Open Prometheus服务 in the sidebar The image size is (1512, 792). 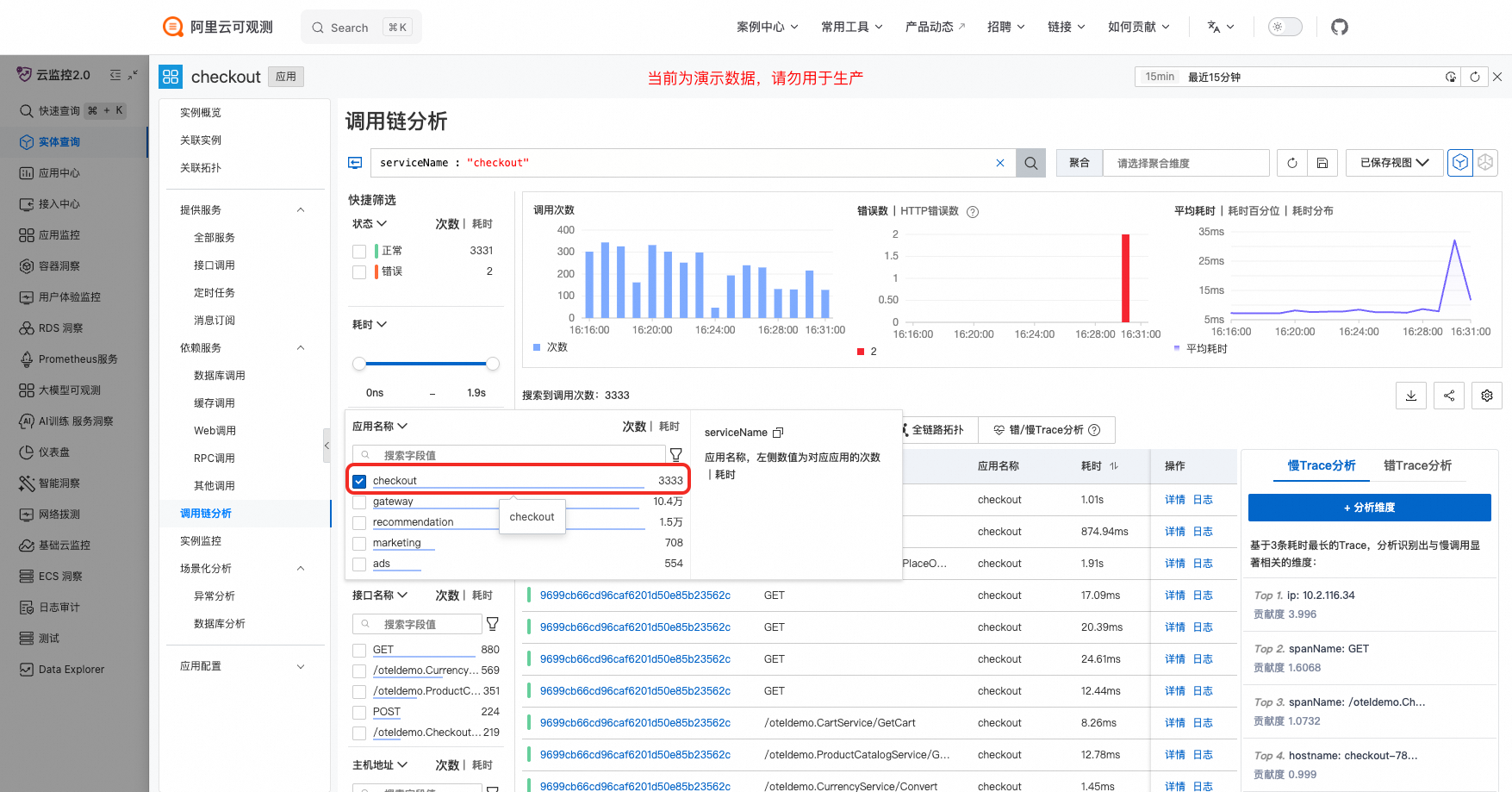78,359
